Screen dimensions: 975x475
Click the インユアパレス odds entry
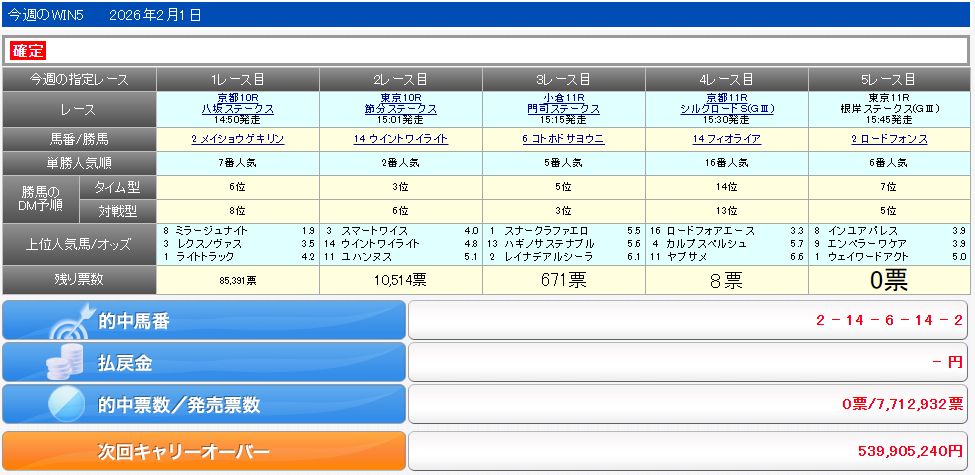(889, 231)
